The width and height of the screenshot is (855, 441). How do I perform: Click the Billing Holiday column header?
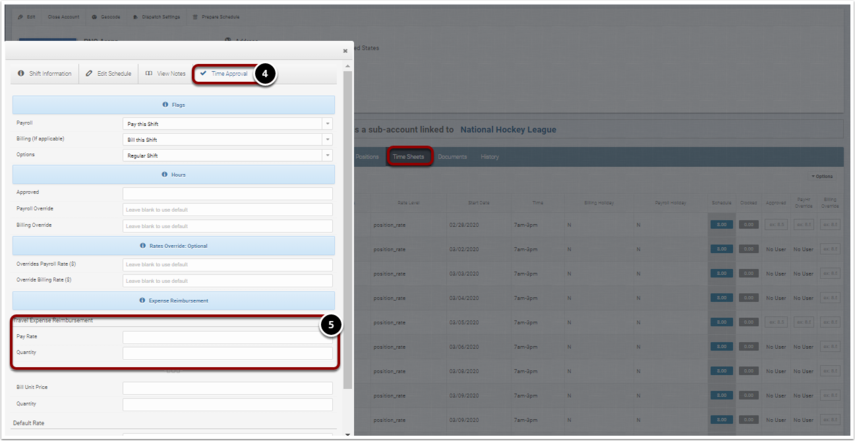click(599, 203)
